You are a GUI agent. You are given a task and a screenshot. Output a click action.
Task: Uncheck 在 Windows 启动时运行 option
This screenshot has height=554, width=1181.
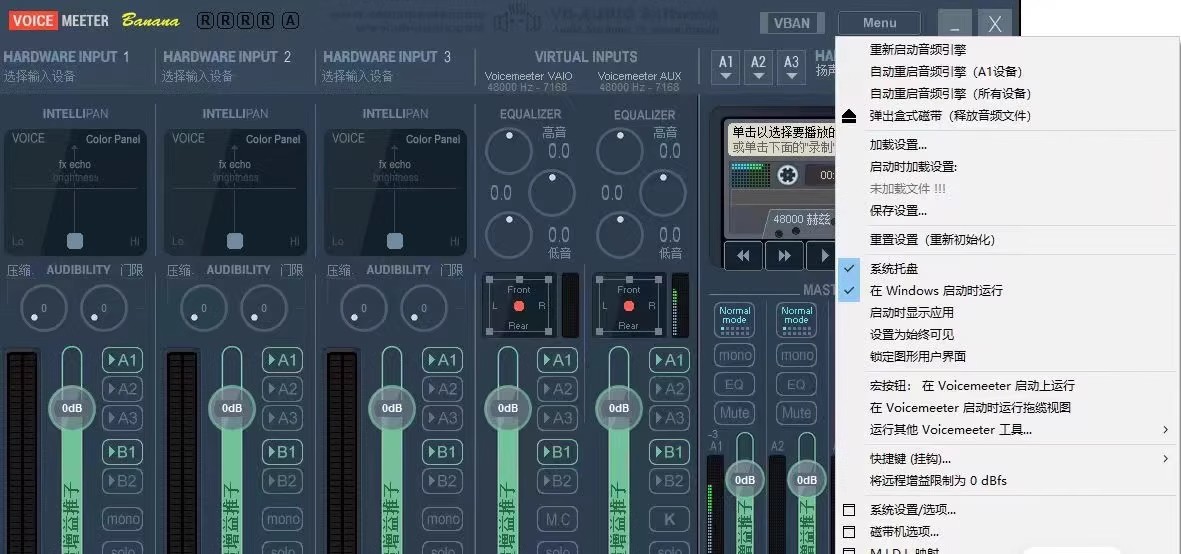(x=850, y=291)
